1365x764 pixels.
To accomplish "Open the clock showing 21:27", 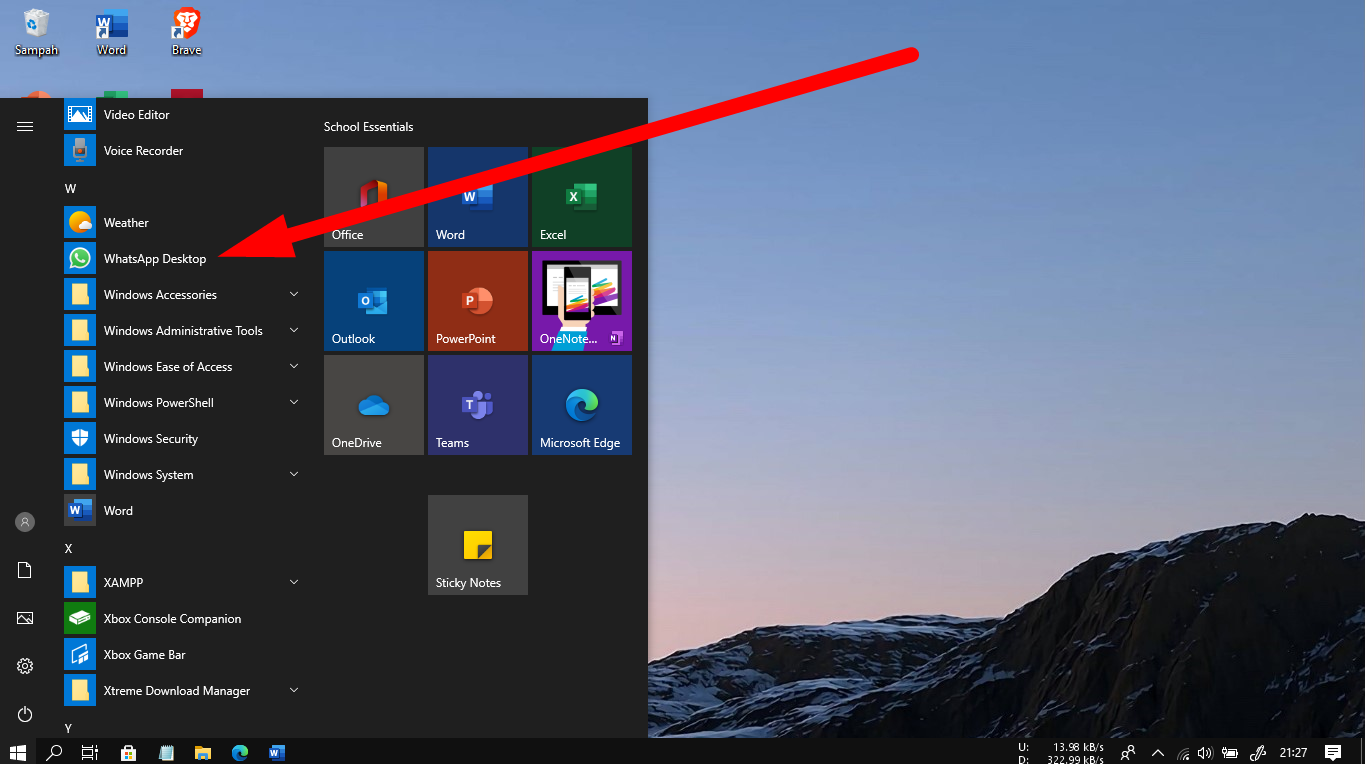I will (x=1294, y=752).
